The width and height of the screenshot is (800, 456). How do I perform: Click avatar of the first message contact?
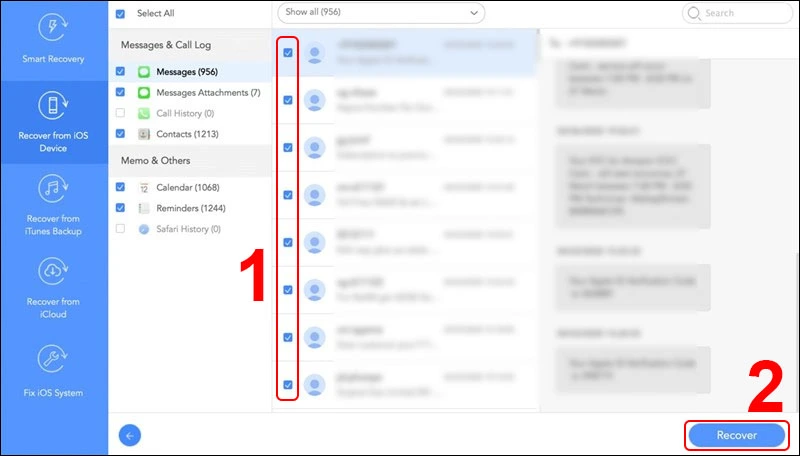click(315, 53)
